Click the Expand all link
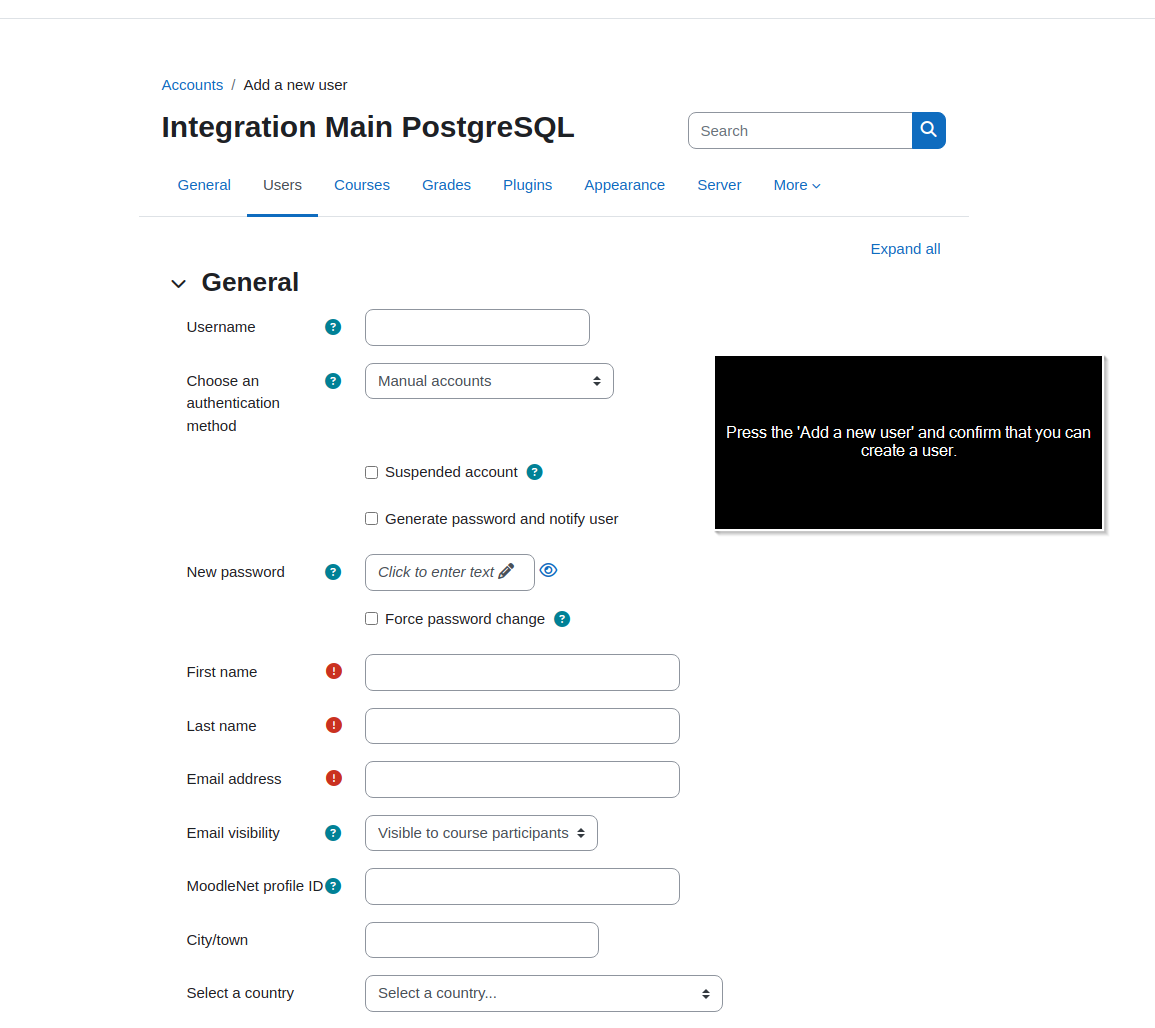Screen dimensions: 1155x1028 point(905,249)
